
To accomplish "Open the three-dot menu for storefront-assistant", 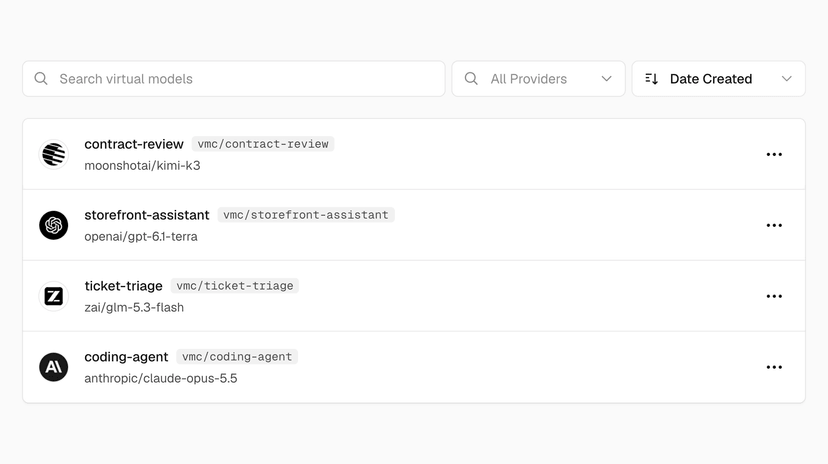I will [x=774, y=225].
